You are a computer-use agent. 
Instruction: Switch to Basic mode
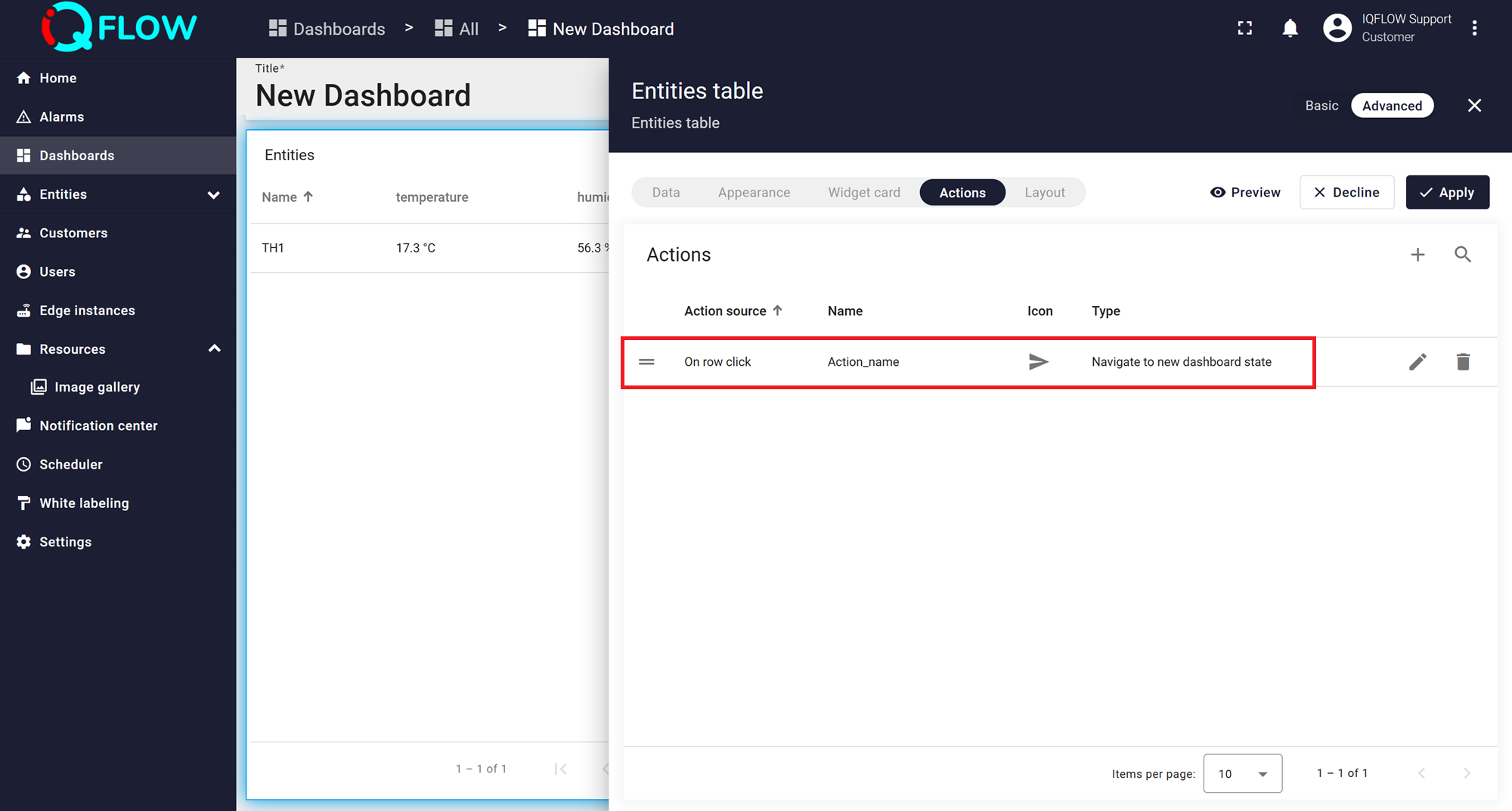coord(1321,106)
